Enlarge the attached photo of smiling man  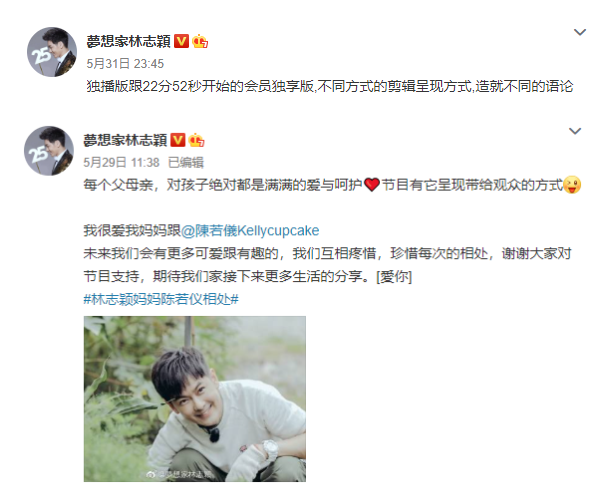click(x=195, y=399)
